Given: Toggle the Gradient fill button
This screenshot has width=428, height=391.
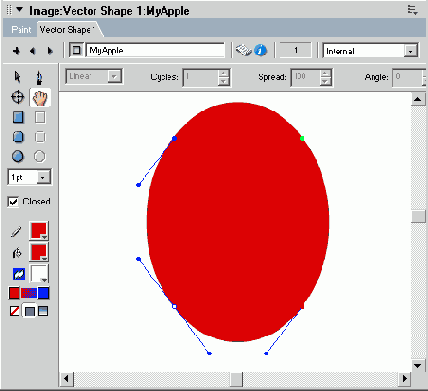Looking at the screenshot, I should point(43,311).
